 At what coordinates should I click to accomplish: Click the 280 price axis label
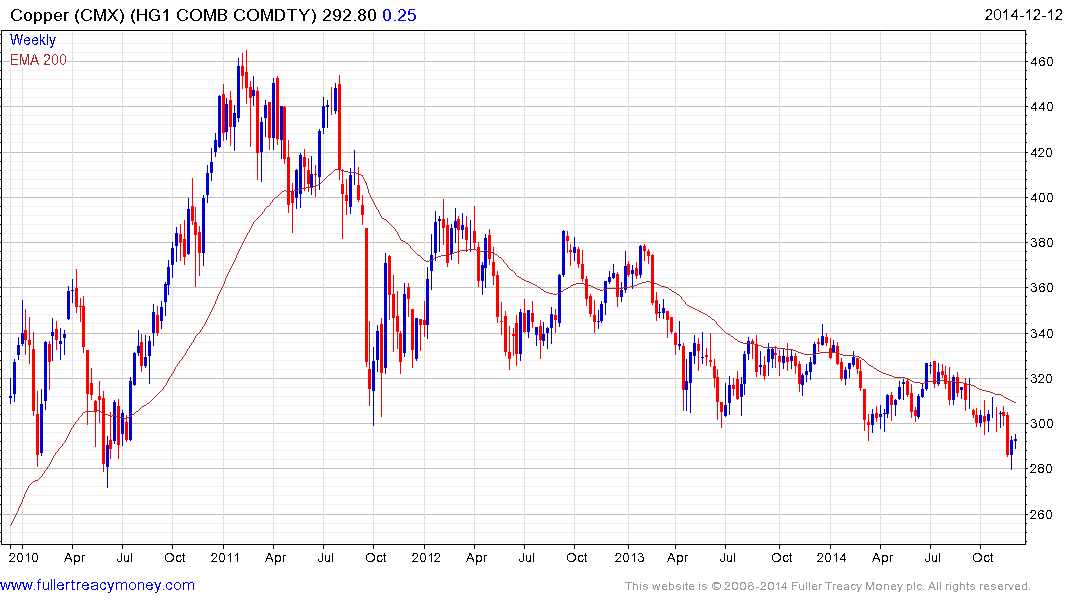tap(1042, 469)
